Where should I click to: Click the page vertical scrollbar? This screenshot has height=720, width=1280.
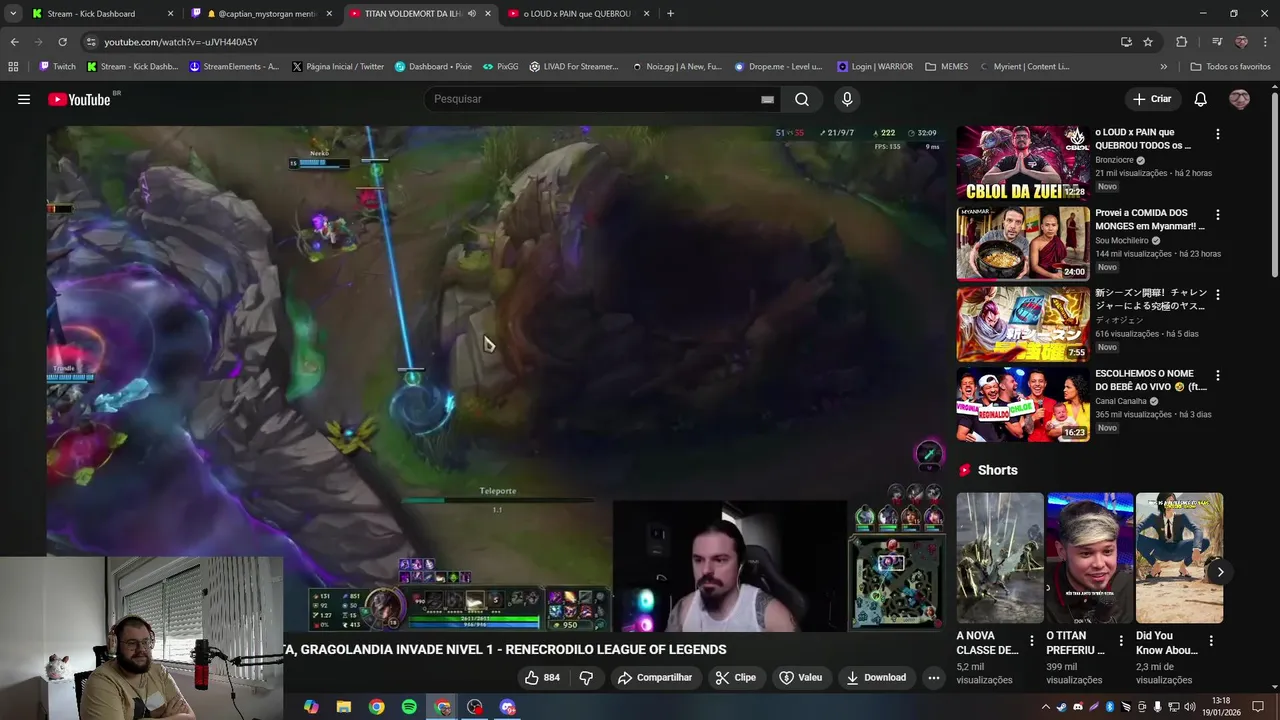(x=1275, y=185)
